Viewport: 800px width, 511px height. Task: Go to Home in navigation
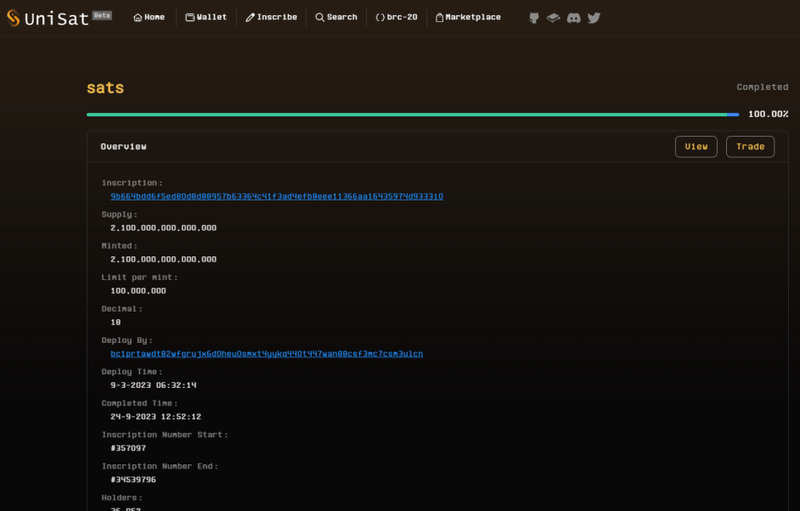point(149,17)
